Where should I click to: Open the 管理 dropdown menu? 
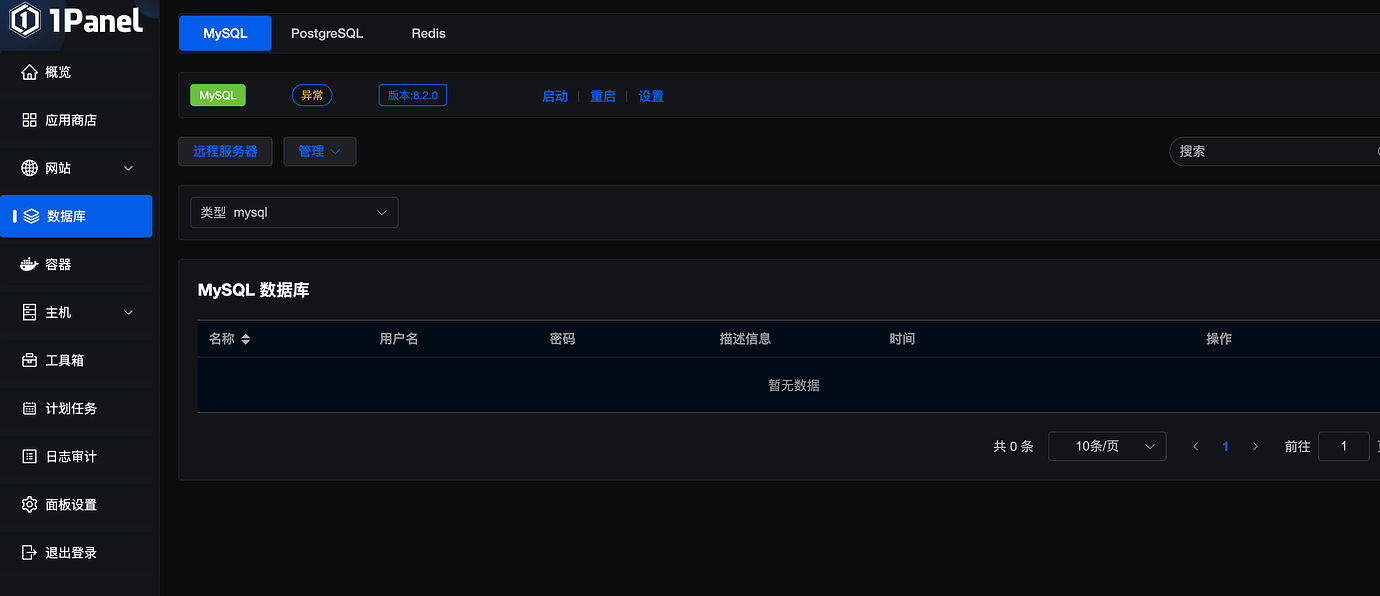[320, 151]
